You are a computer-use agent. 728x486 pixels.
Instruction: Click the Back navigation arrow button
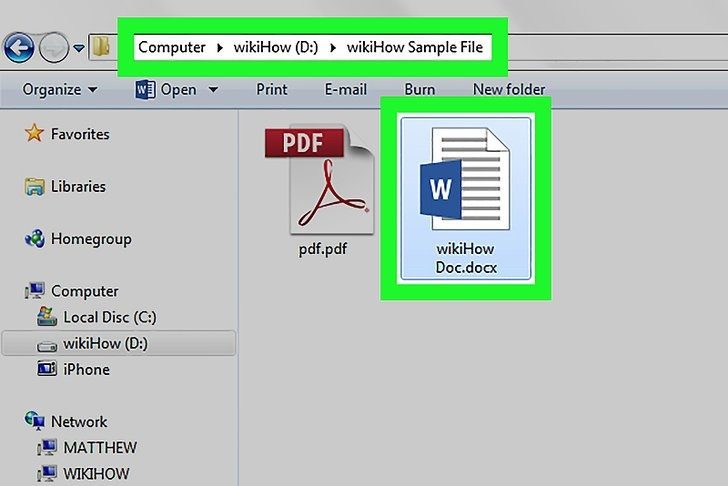pyautogui.click(x=19, y=45)
